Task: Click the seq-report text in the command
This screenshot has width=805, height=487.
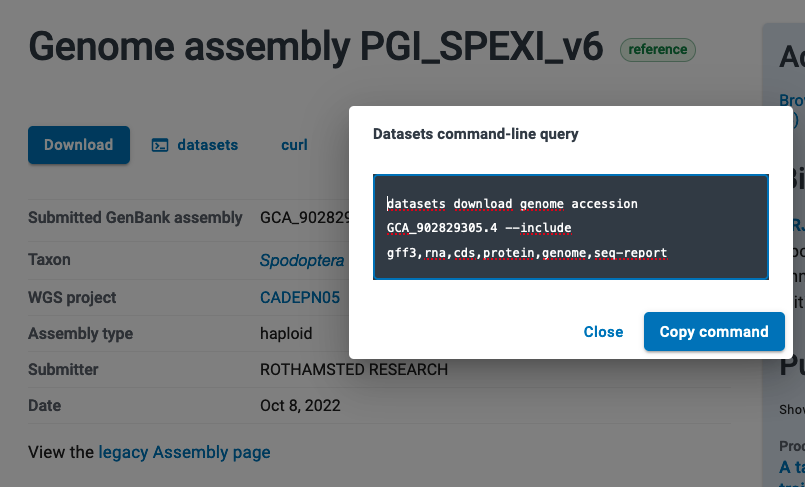Action: pyautogui.click(x=630, y=253)
